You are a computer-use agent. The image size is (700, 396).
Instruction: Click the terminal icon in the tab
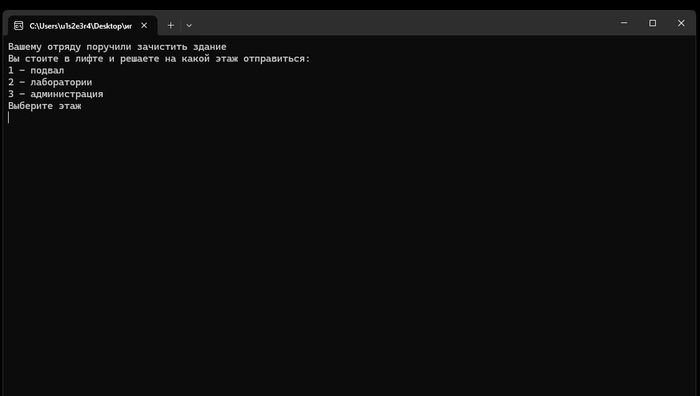(x=18, y=25)
